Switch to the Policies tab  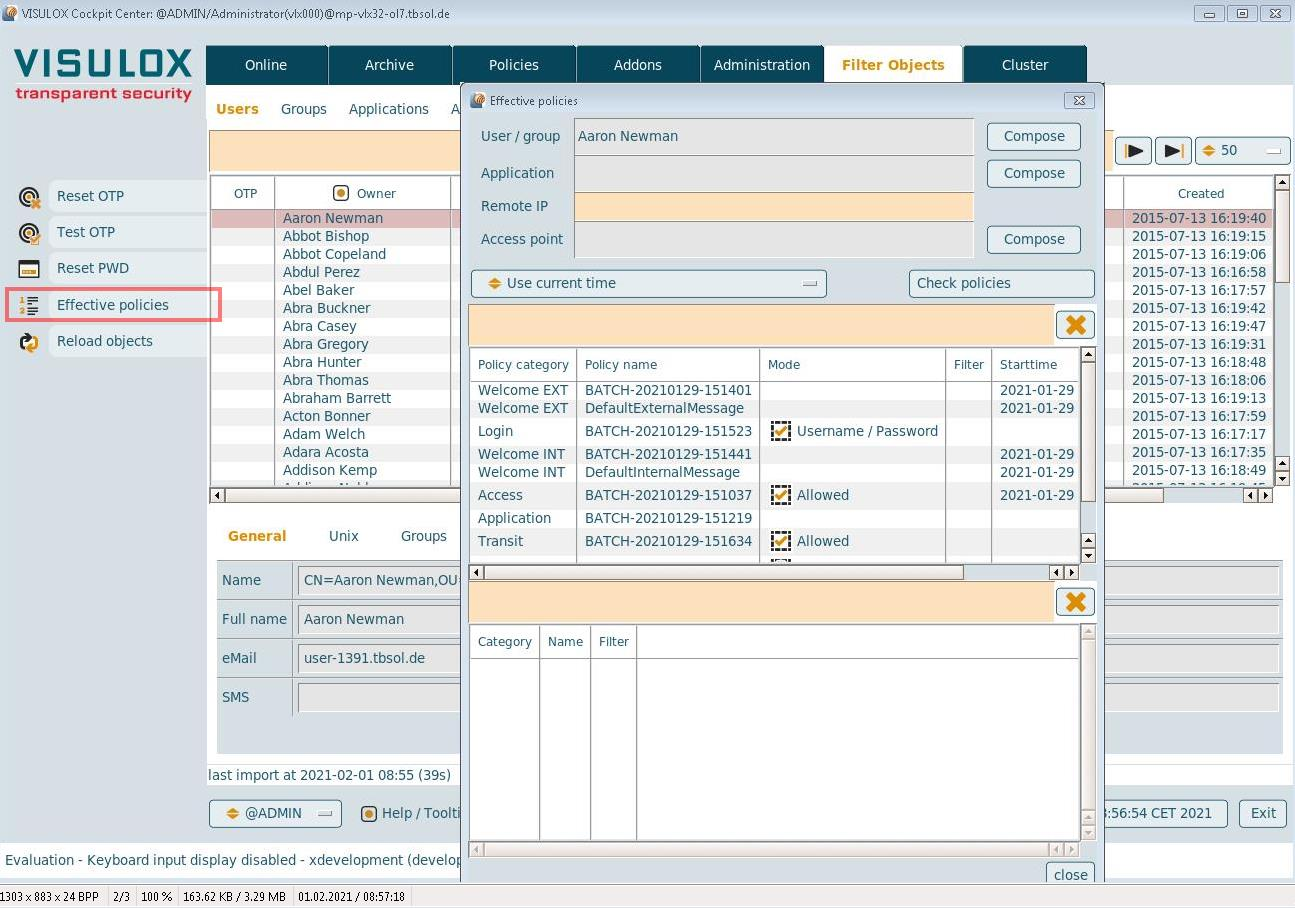[513, 65]
